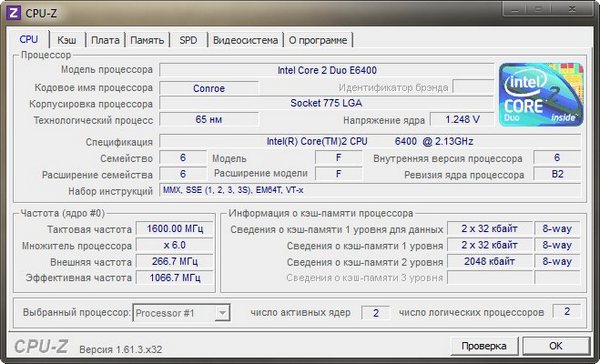Click the Множитель процессора label
The image size is (600, 364).
click(77, 246)
